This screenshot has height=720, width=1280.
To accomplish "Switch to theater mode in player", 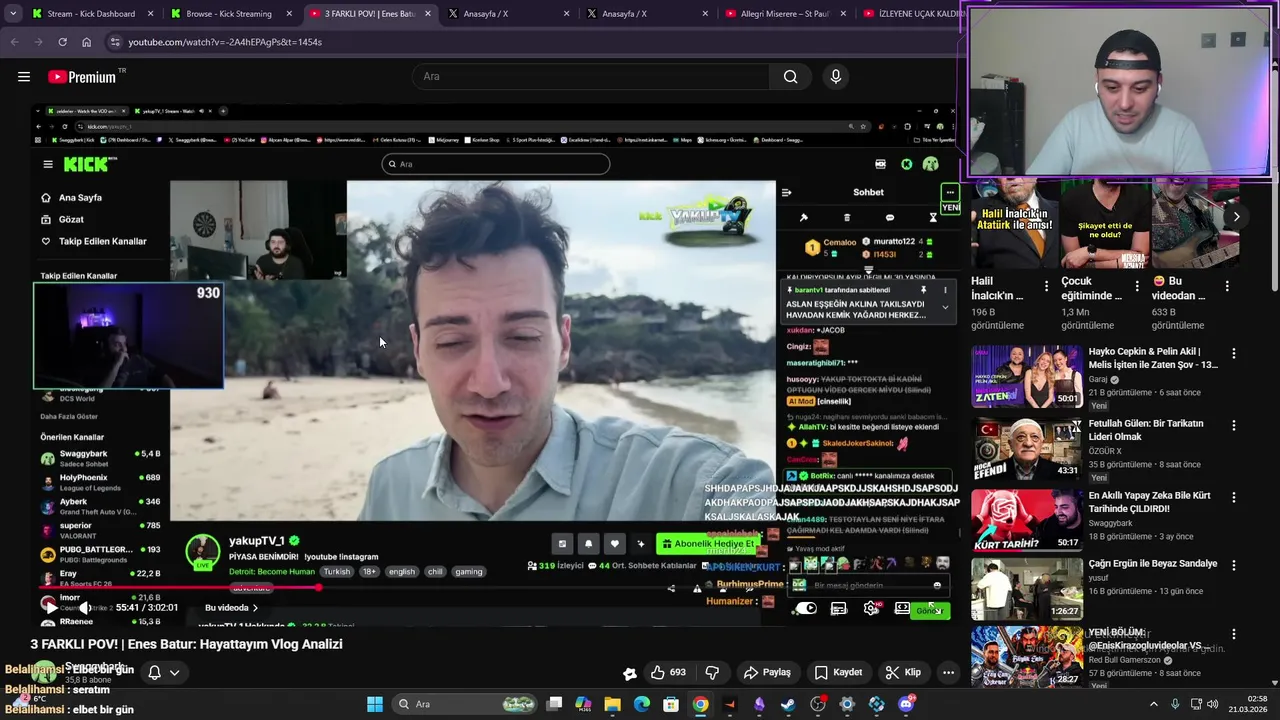I will pos(903,608).
